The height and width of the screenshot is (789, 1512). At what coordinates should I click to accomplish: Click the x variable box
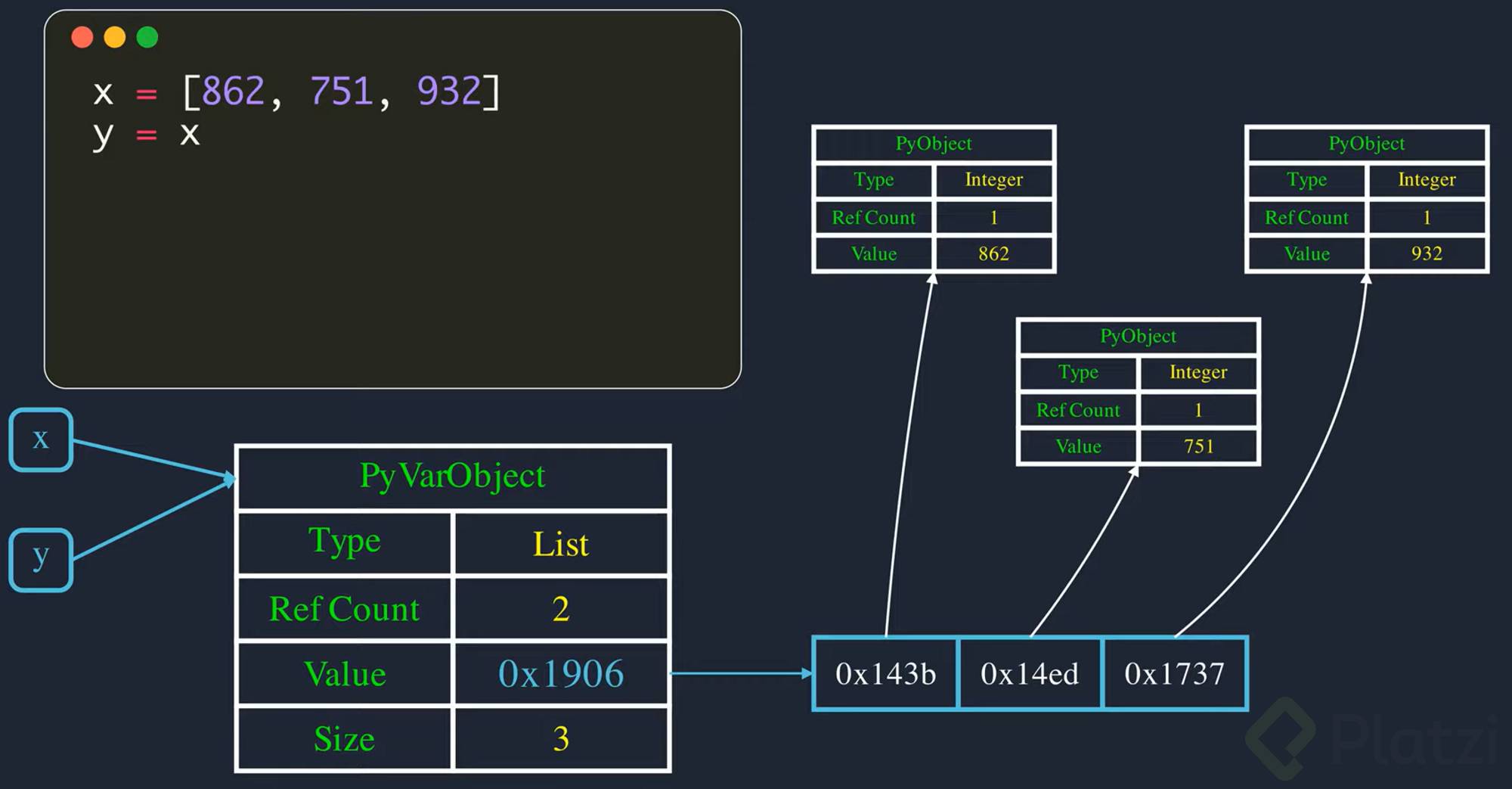tap(41, 440)
